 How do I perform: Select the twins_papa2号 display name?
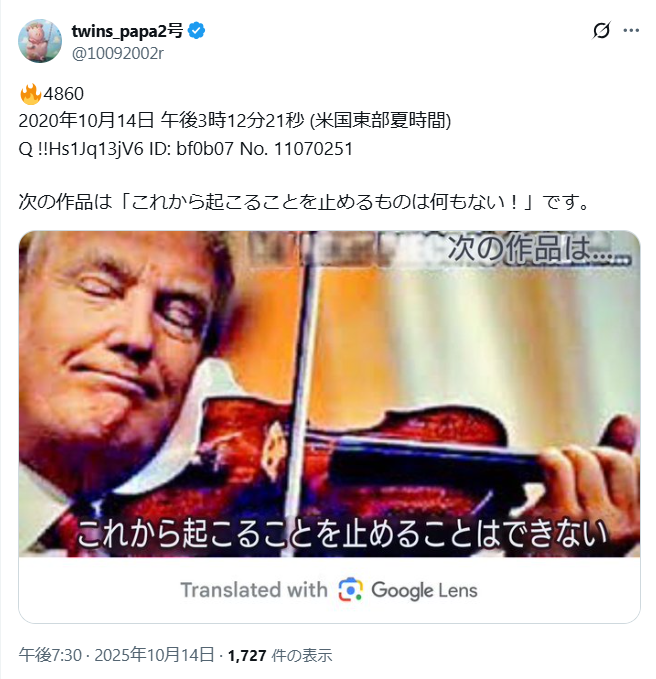[x=127, y=31]
